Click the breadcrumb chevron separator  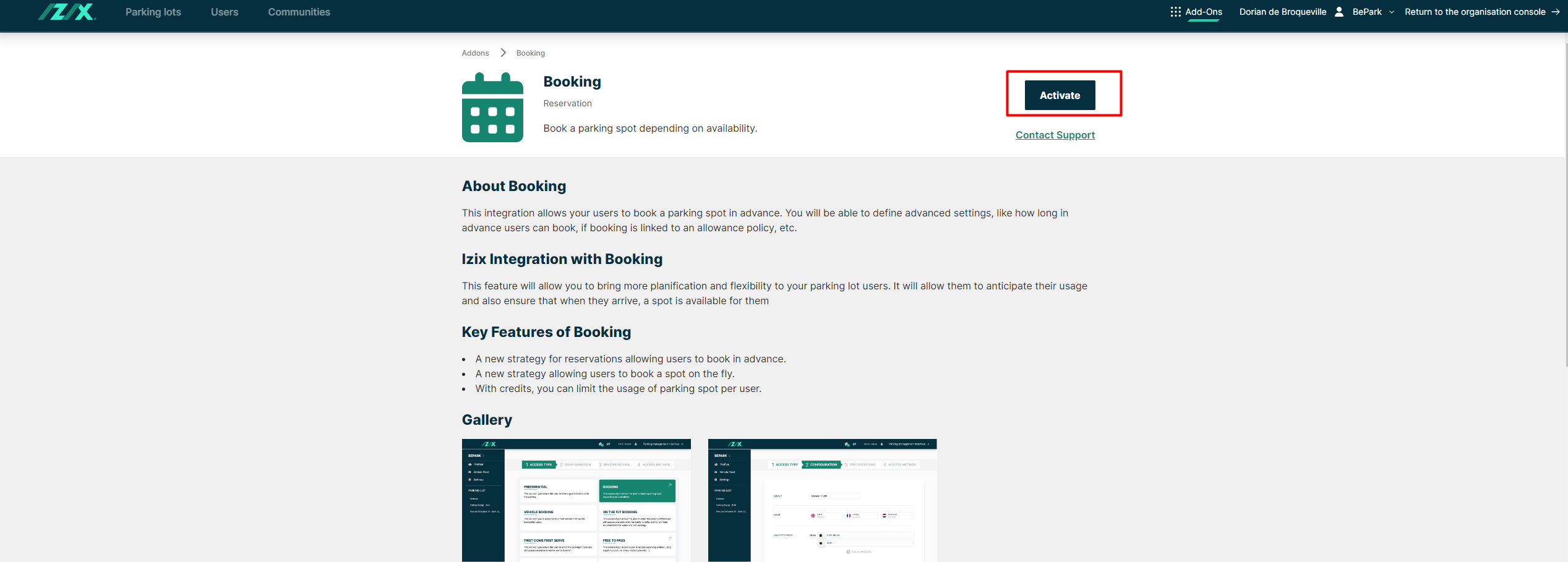point(503,53)
